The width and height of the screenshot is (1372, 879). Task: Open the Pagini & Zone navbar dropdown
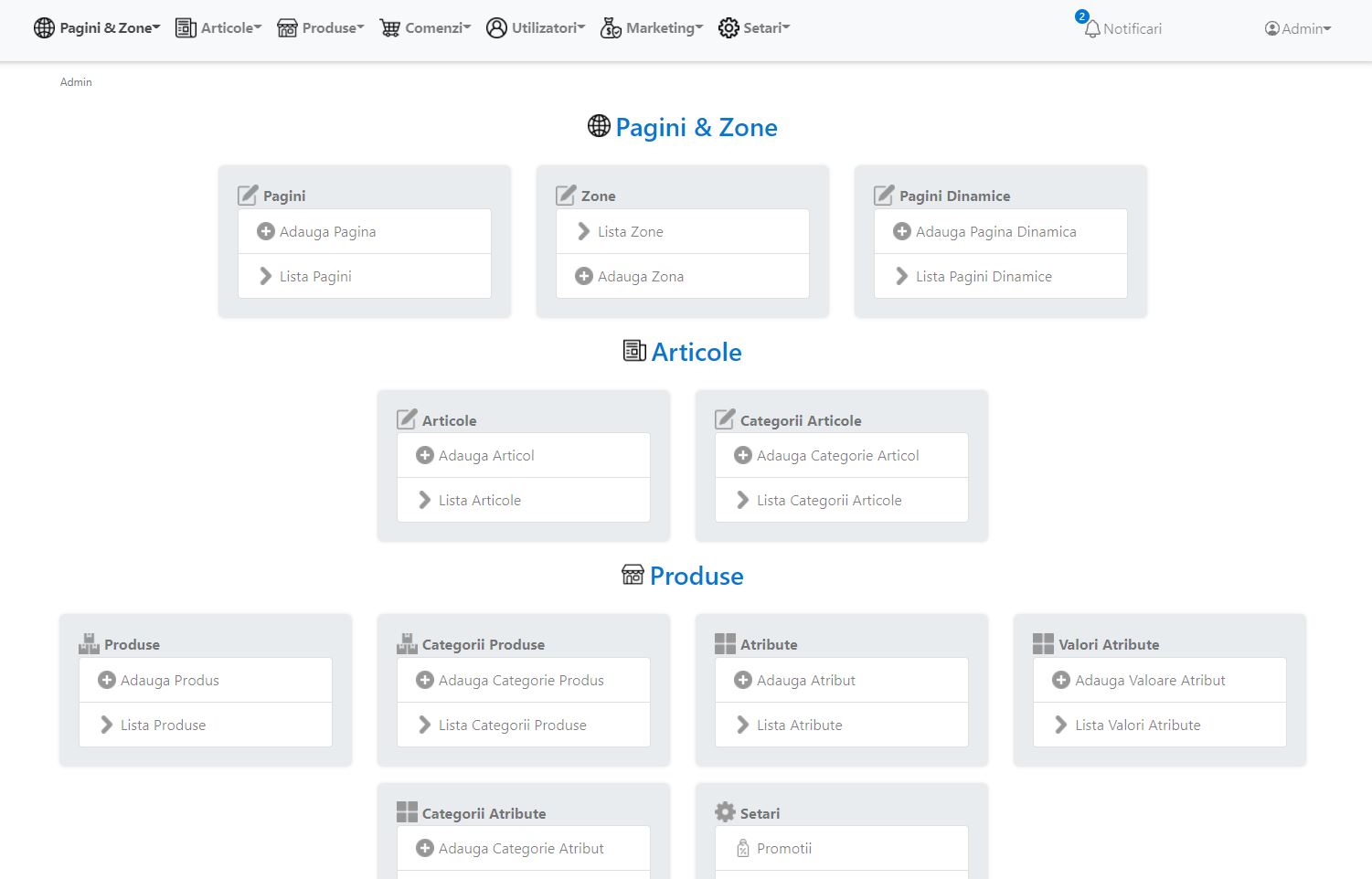97,28
